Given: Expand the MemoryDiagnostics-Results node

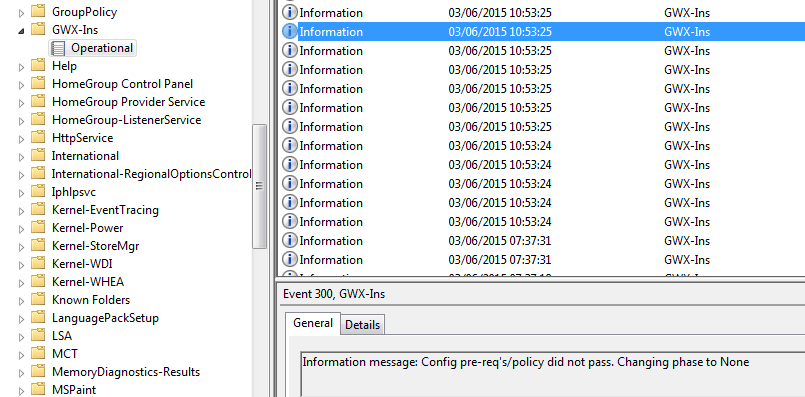Looking at the screenshot, I should point(21,372).
